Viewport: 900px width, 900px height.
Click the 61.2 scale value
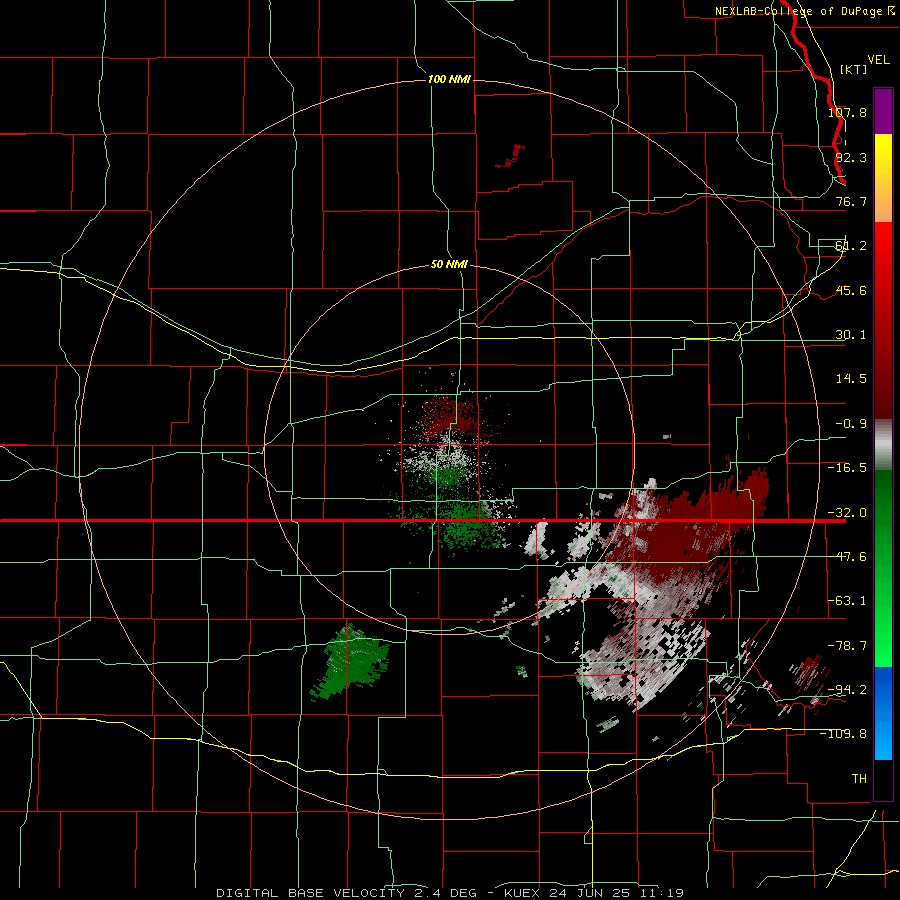(851, 246)
